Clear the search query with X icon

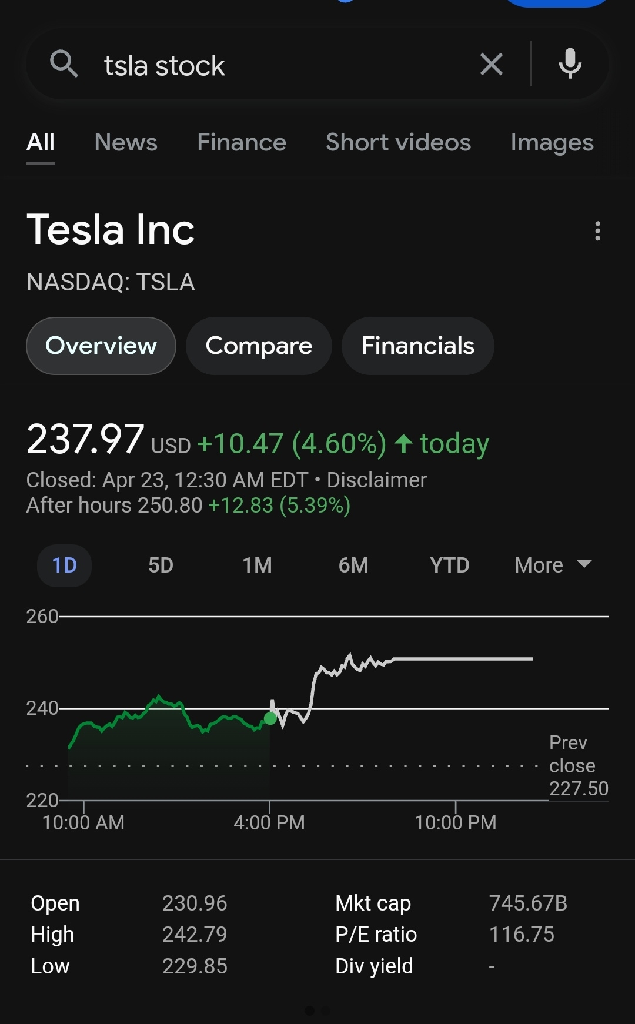(x=491, y=65)
